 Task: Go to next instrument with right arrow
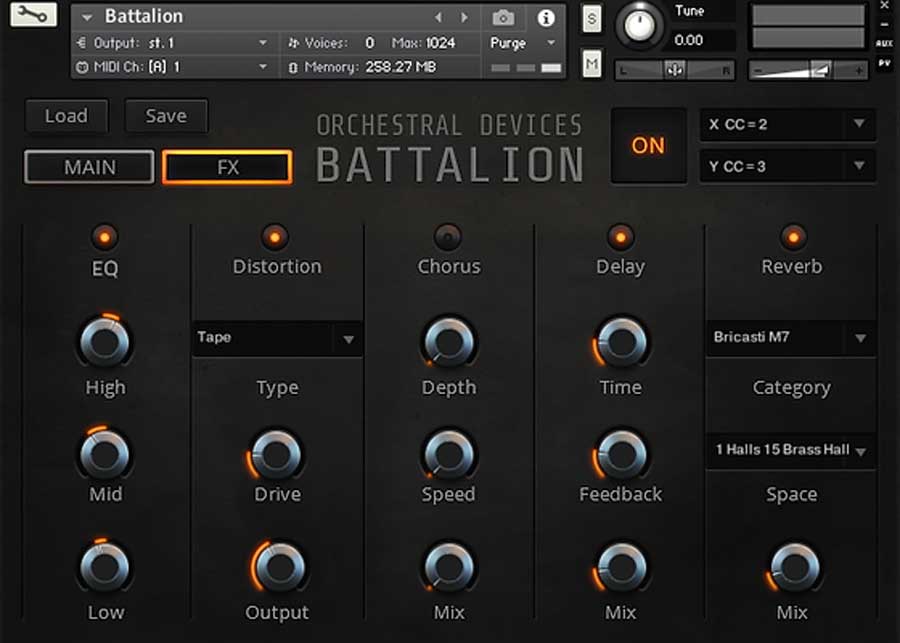click(464, 18)
